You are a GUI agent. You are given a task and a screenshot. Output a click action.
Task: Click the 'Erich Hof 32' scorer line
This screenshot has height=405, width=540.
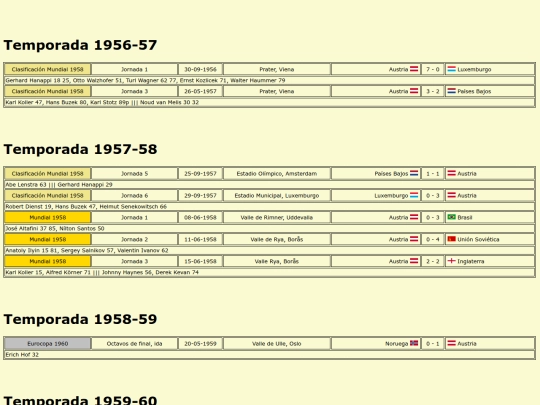[x=270, y=354]
